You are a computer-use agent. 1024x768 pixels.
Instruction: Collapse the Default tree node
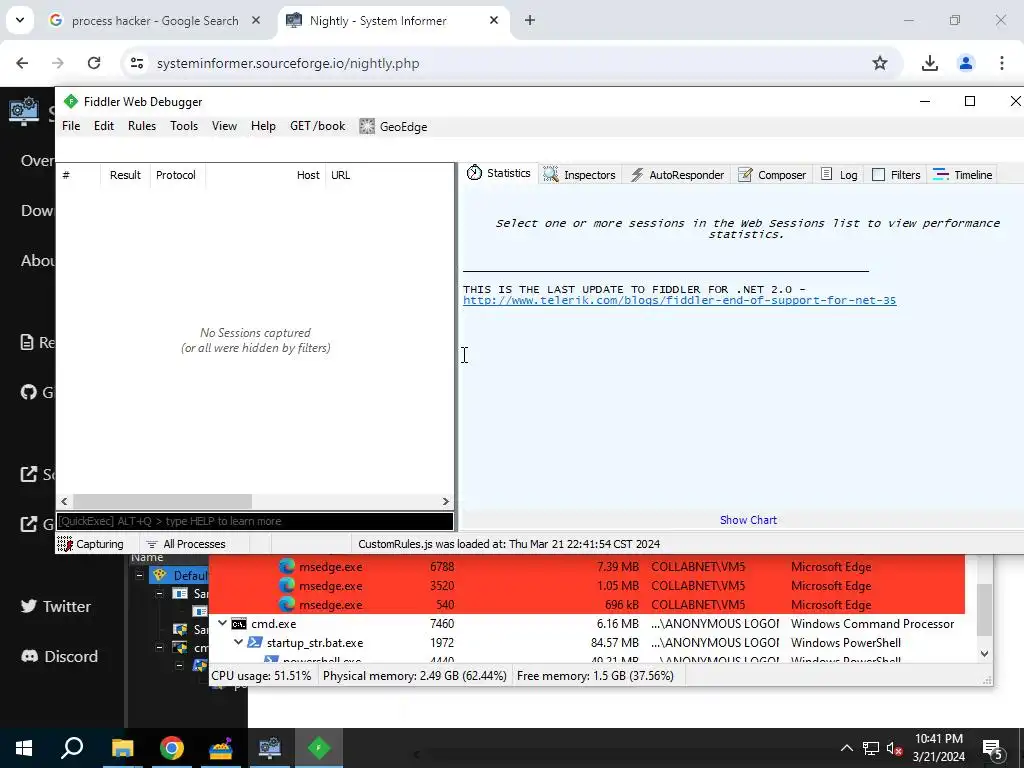coord(139,575)
